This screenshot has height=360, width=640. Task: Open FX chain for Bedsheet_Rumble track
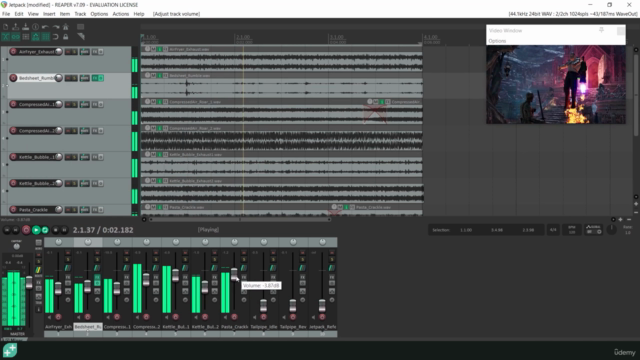click(x=95, y=78)
